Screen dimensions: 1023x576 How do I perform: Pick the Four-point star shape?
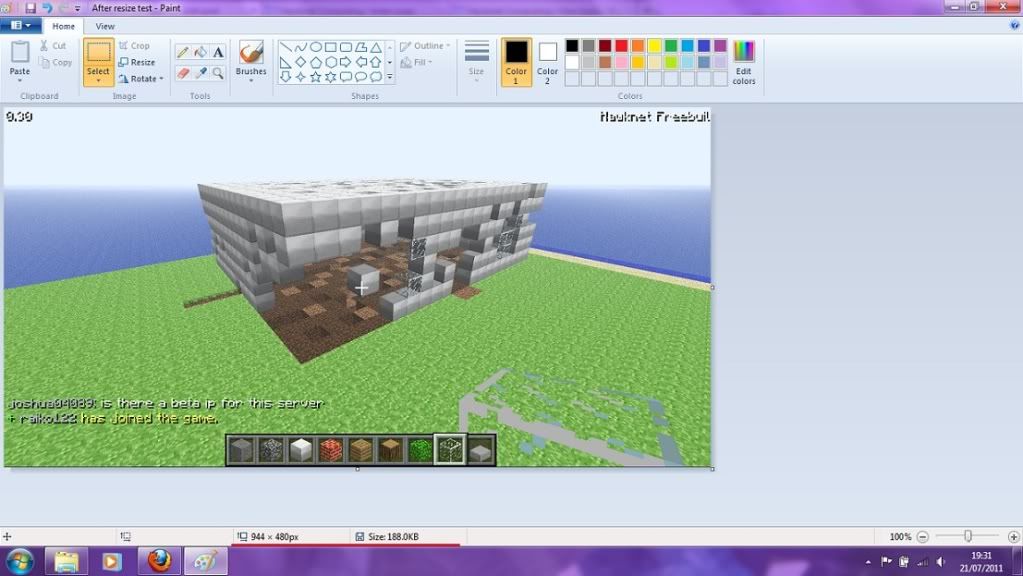click(x=300, y=77)
